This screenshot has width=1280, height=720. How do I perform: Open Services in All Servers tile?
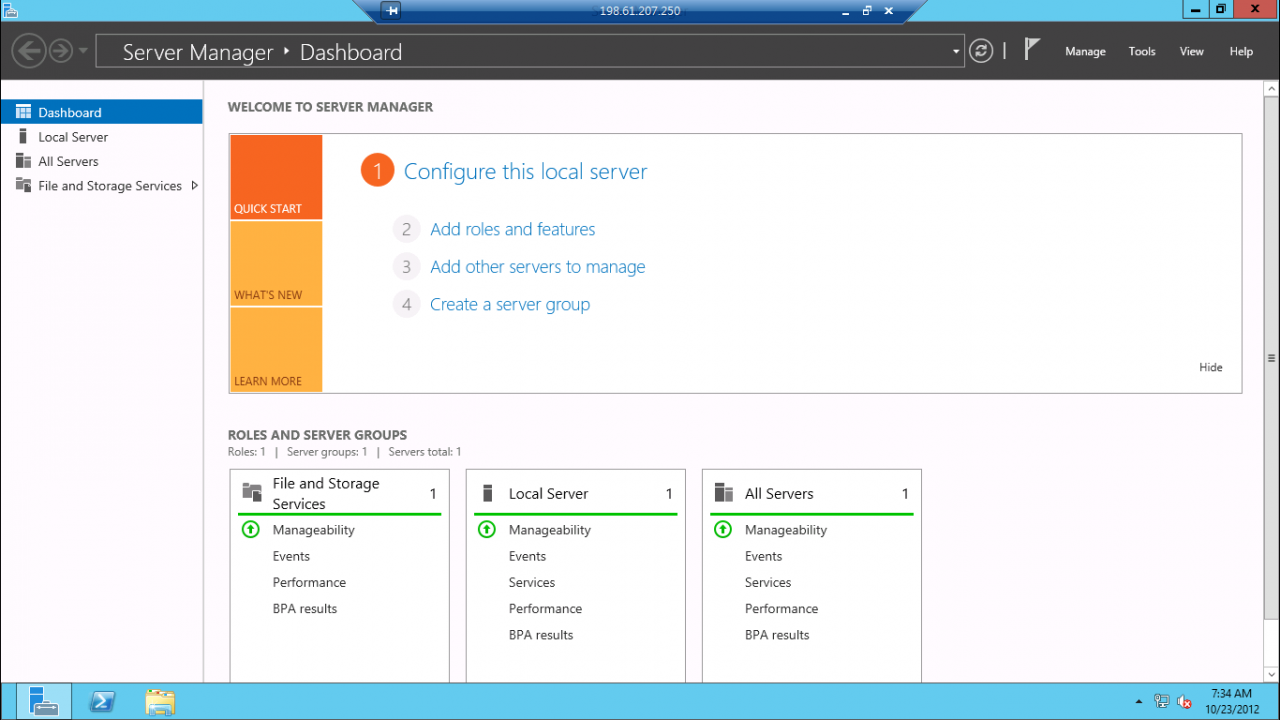[768, 582]
